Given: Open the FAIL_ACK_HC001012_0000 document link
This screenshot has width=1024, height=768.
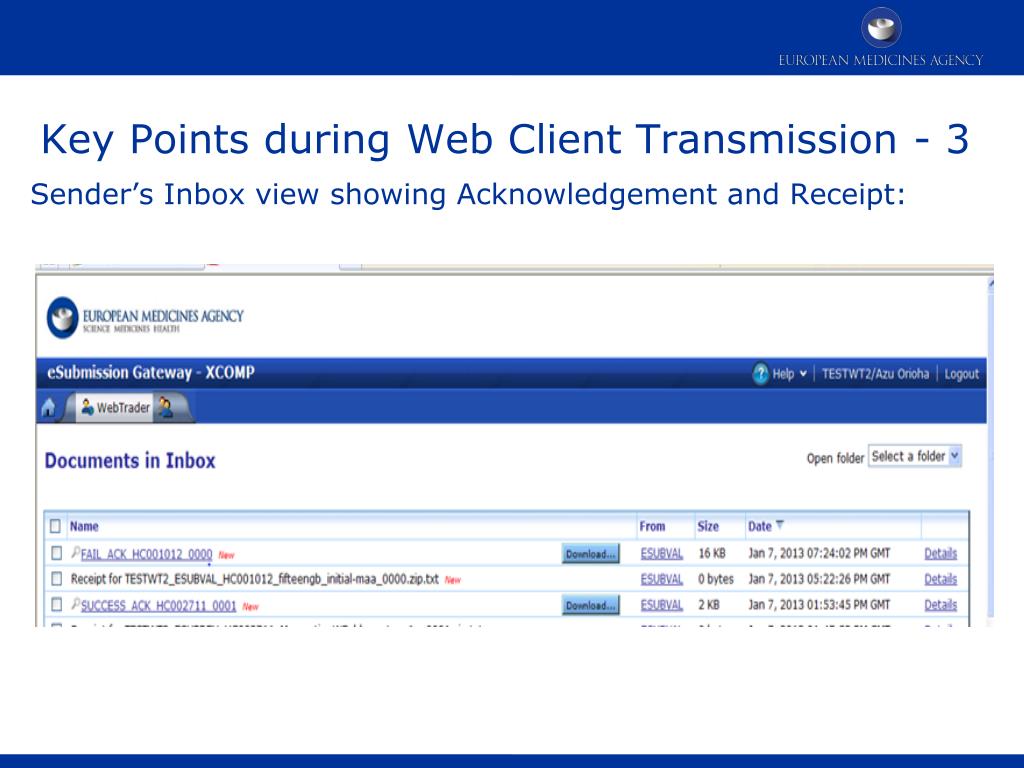Looking at the screenshot, I should 146,554.
